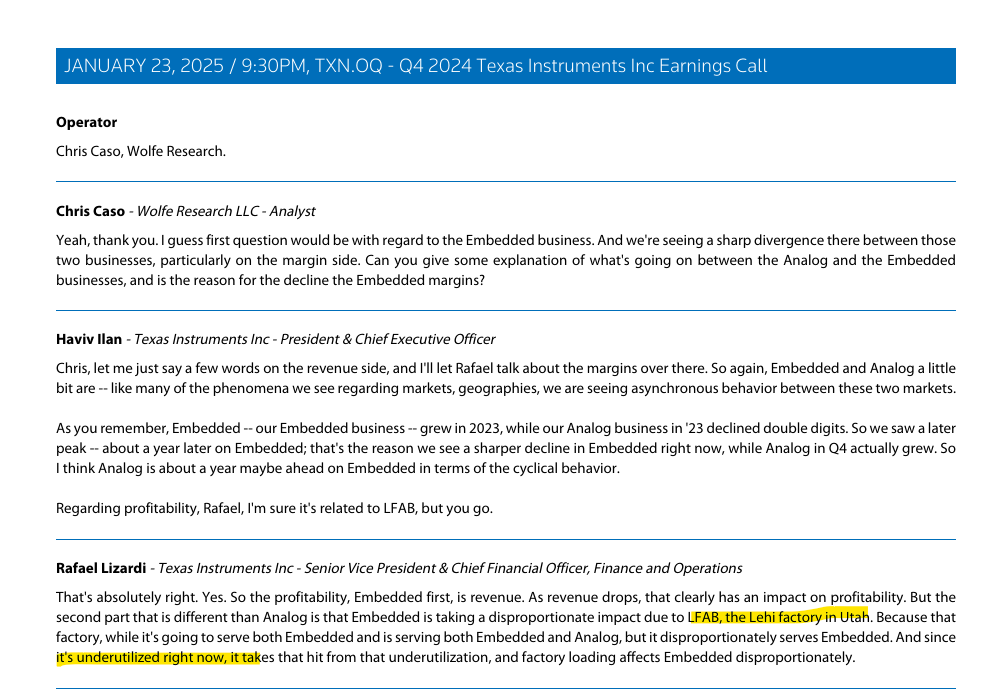Click "President & Chief Executive Officer" title
This screenshot has width=1005, height=700.
pyautogui.click(x=388, y=340)
